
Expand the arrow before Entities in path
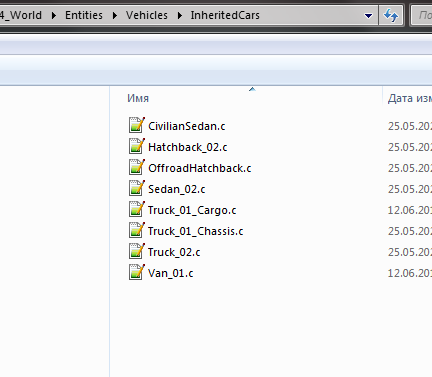click(53, 15)
